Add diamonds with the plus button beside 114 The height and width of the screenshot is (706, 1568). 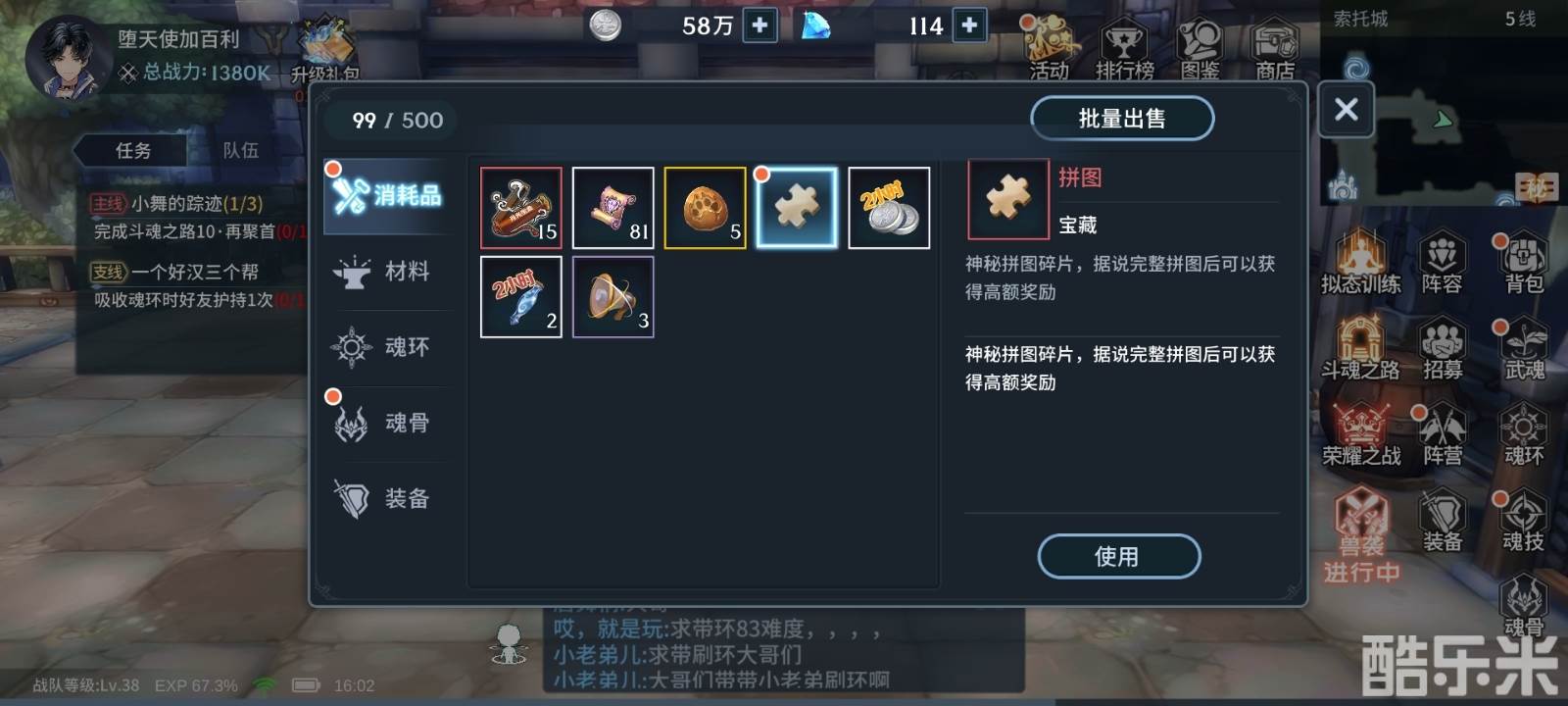click(969, 25)
